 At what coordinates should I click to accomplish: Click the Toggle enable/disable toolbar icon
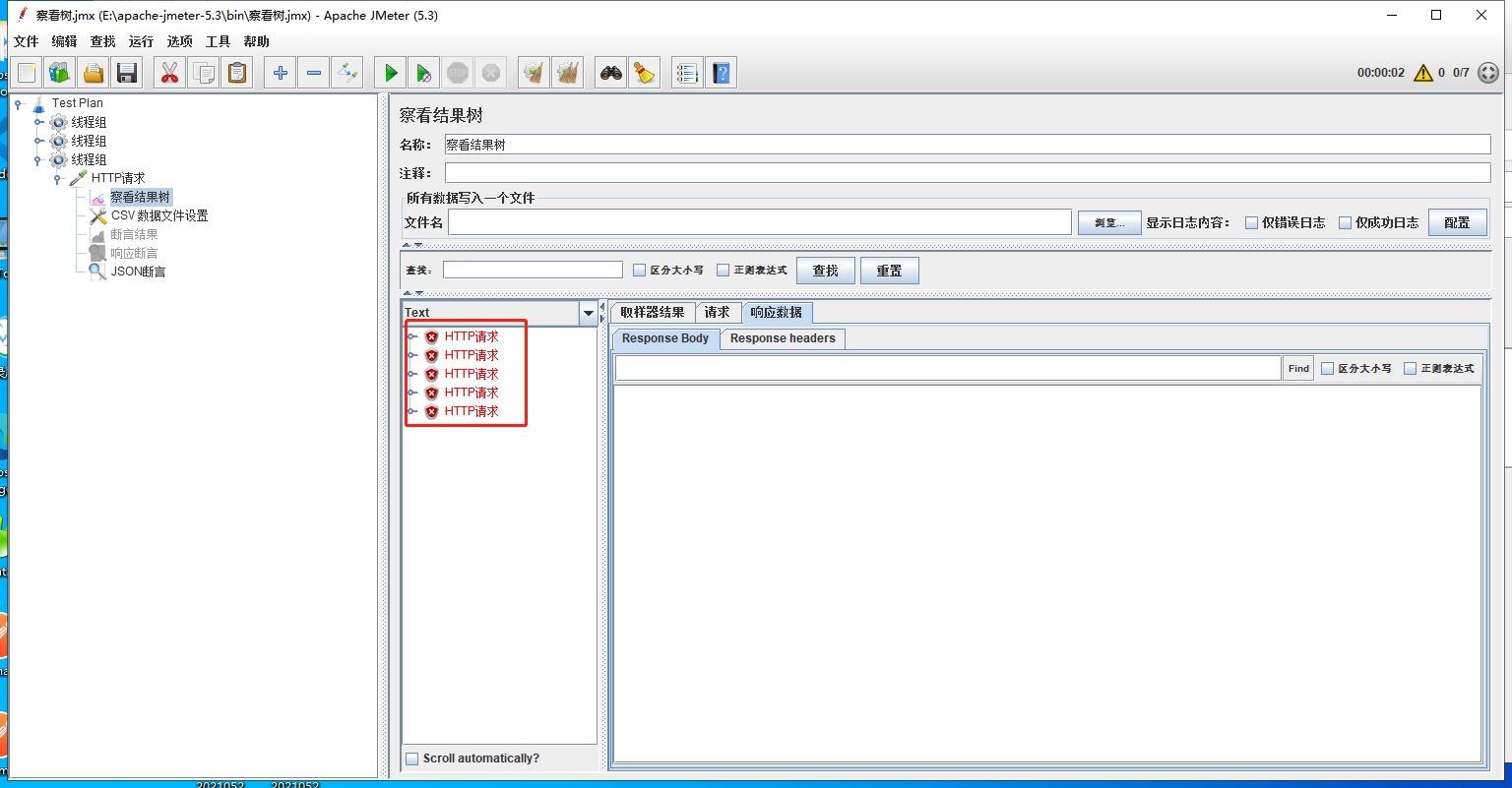[x=347, y=73]
